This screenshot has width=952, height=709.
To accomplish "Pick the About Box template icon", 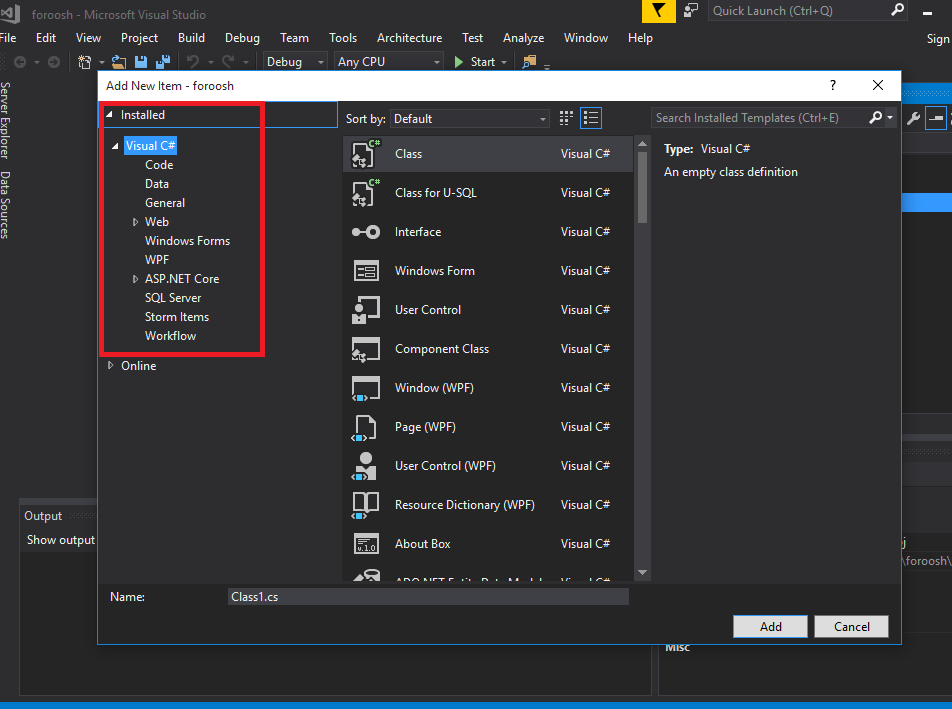I will pos(366,544).
